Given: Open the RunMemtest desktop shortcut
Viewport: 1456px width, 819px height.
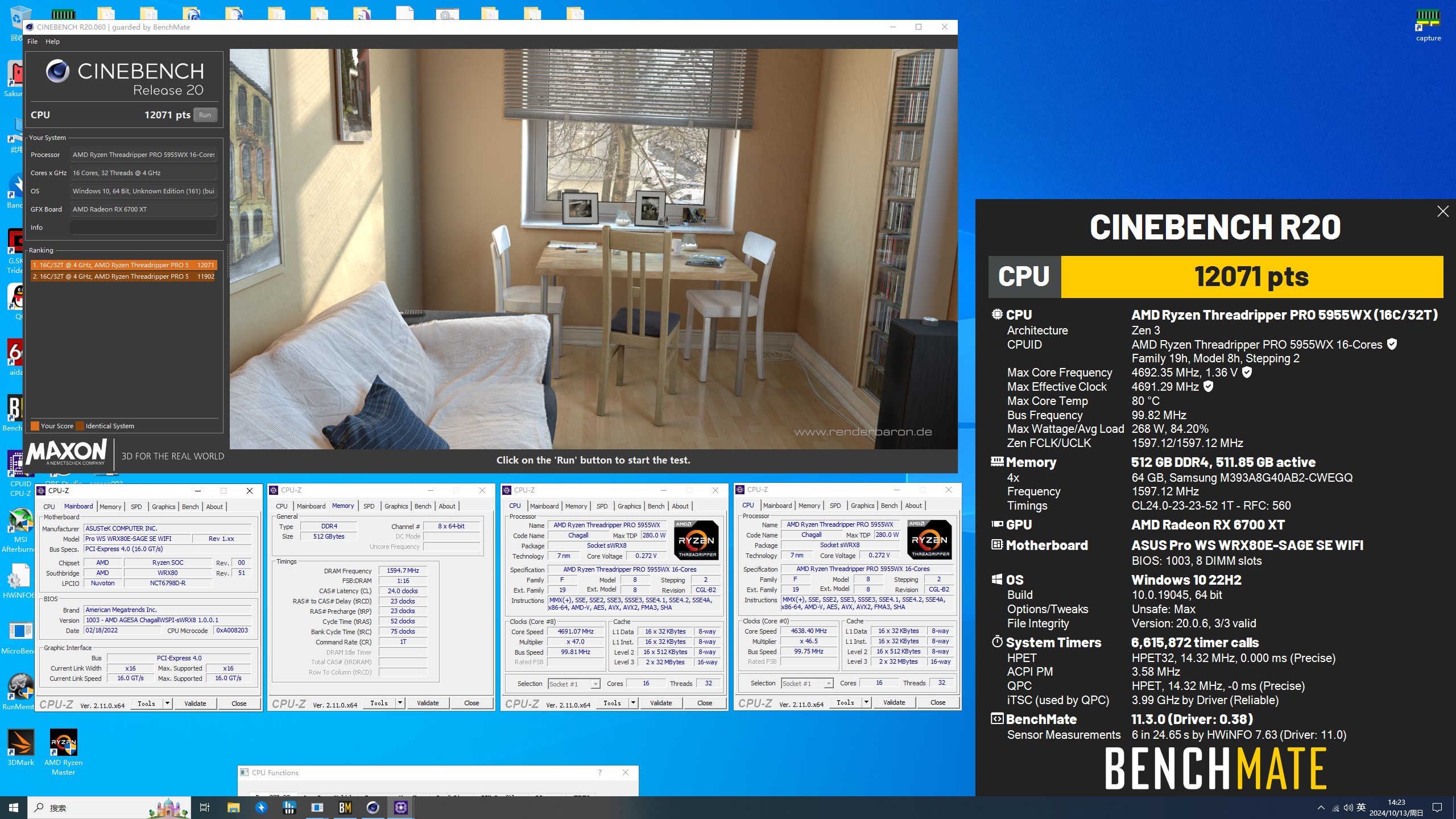Looking at the screenshot, I should 20,692.
